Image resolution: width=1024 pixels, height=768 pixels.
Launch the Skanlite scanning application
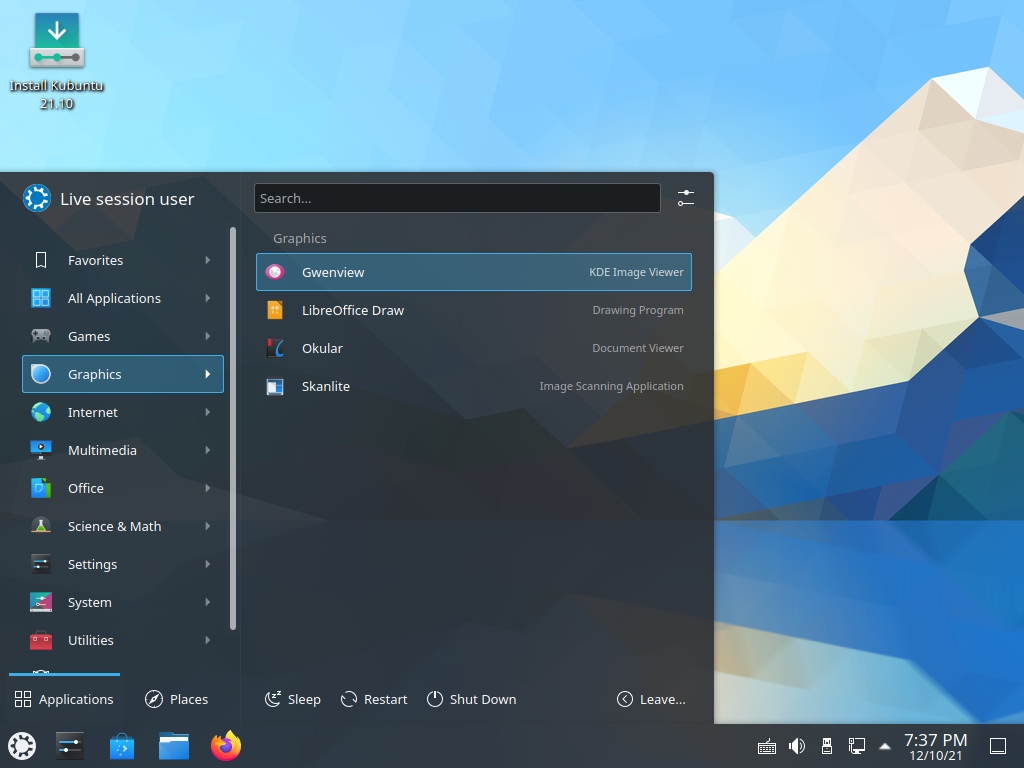tap(473, 386)
